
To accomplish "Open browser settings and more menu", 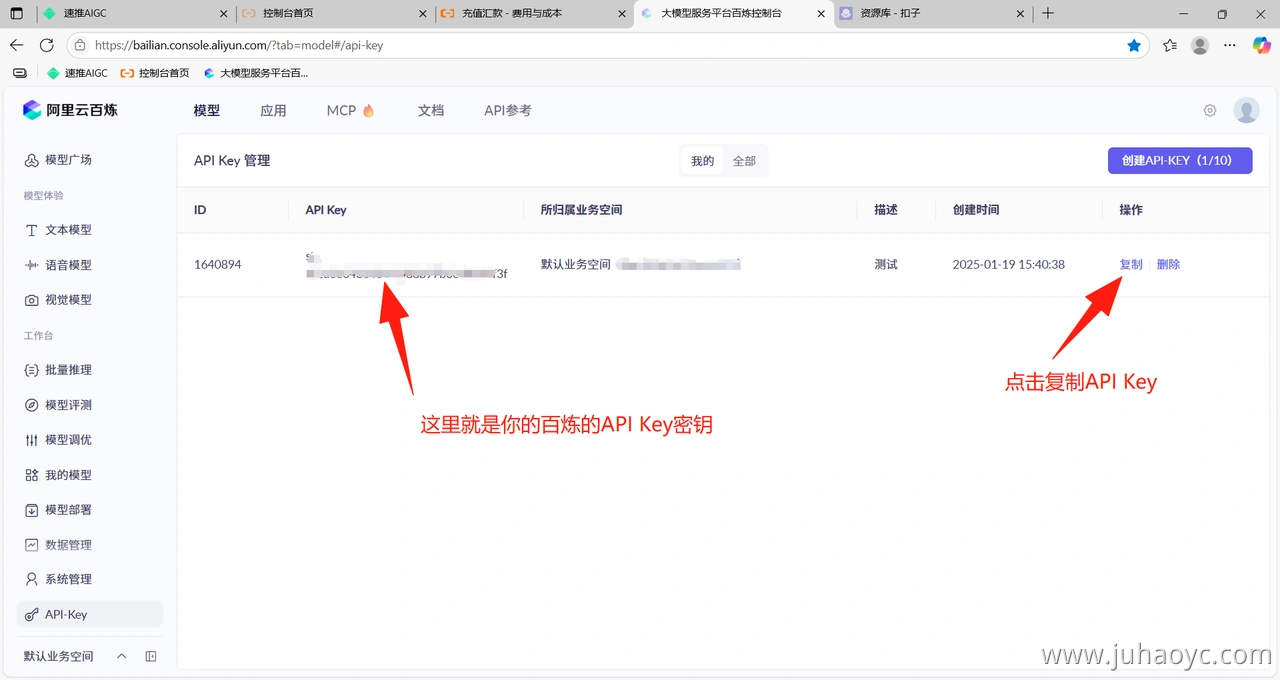I will point(1231,45).
